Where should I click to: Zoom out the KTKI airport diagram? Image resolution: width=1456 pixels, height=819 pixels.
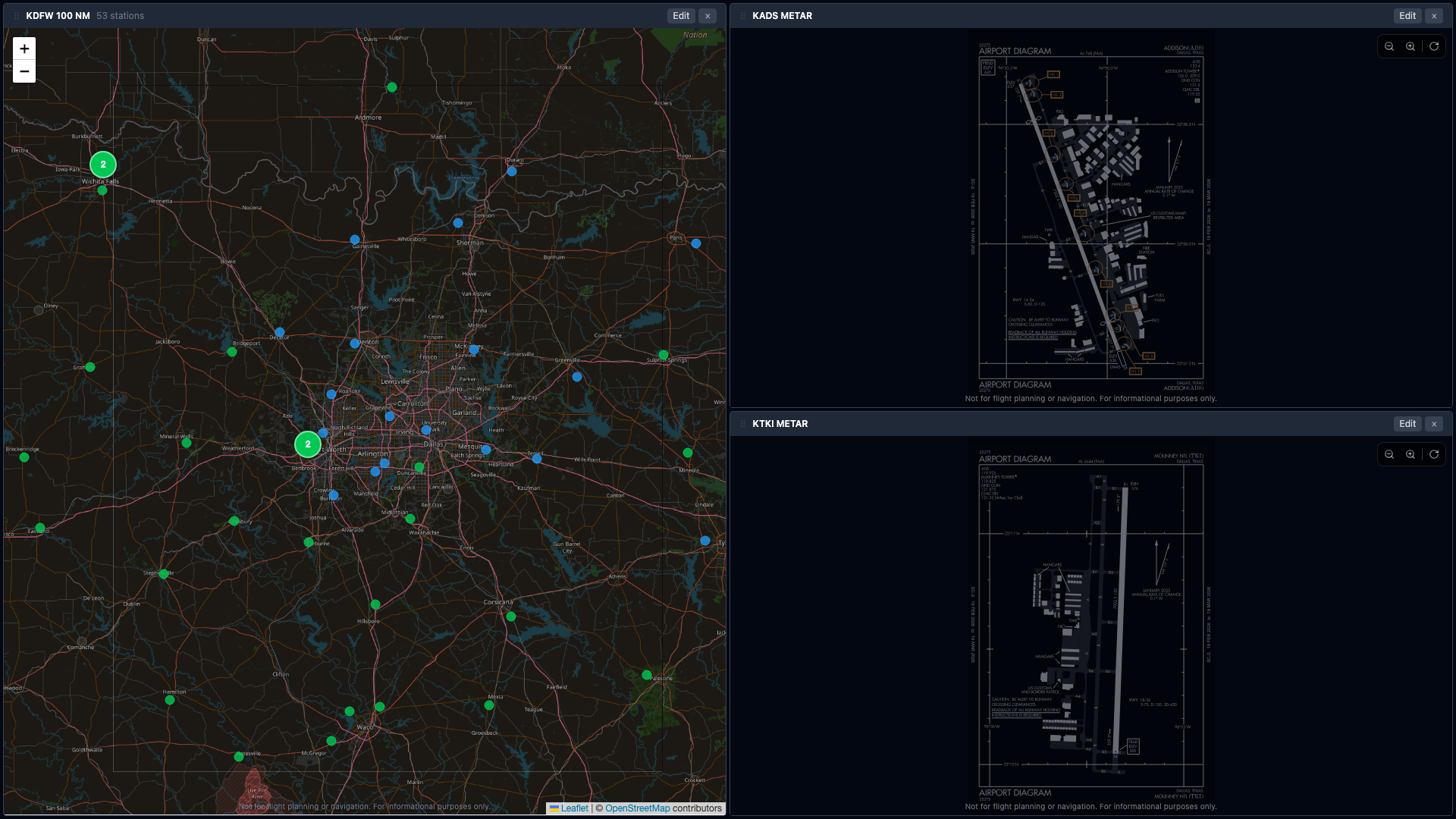pyautogui.click(x=1389, y=454)
